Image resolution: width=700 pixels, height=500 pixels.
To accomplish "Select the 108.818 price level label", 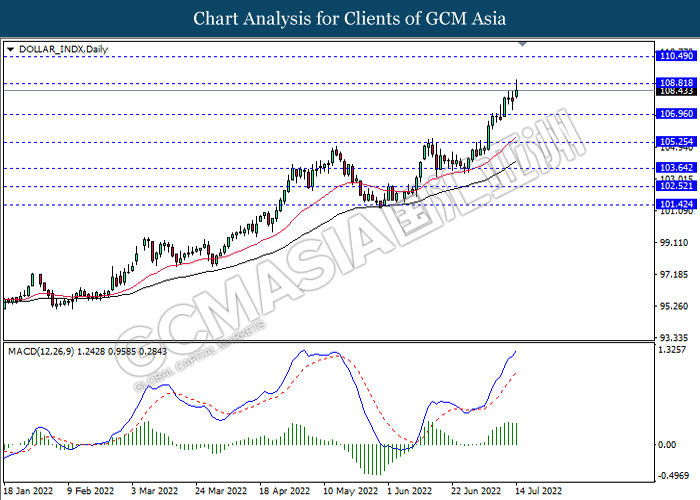I will click(x=676, y=83).
